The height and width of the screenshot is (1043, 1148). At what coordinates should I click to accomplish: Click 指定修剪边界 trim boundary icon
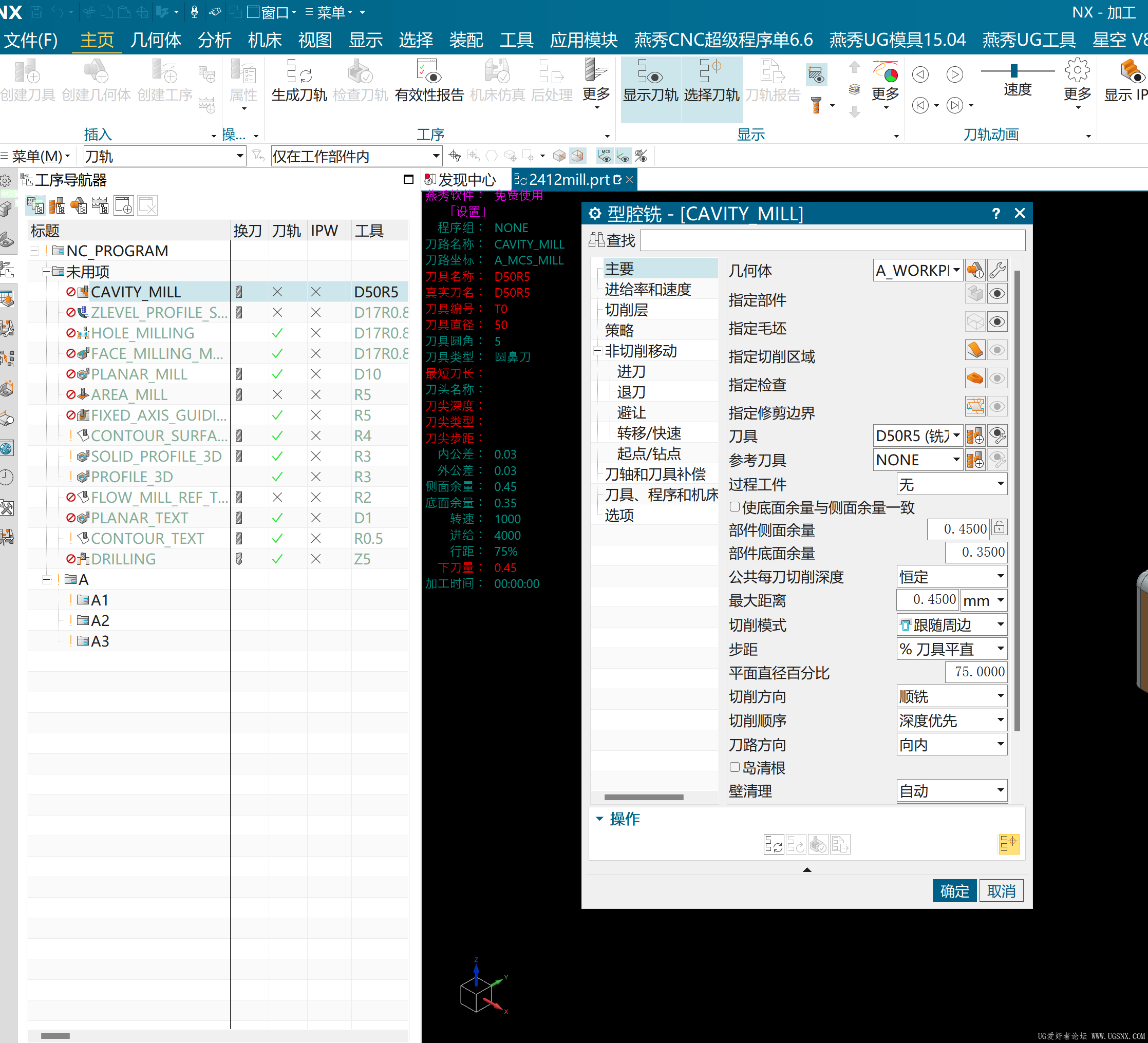[975, 406]
